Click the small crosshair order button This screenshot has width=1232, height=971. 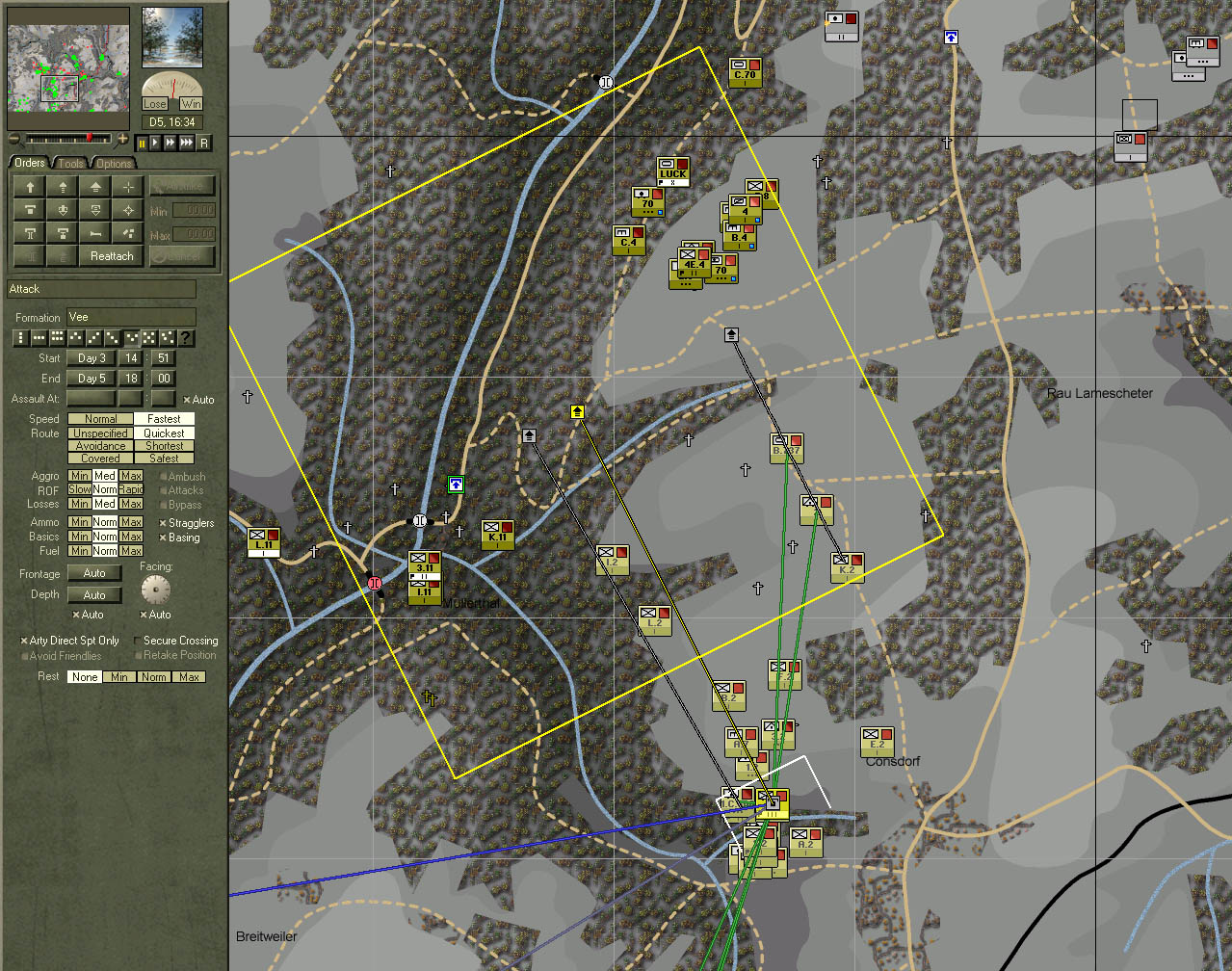[x=128, y=187]
